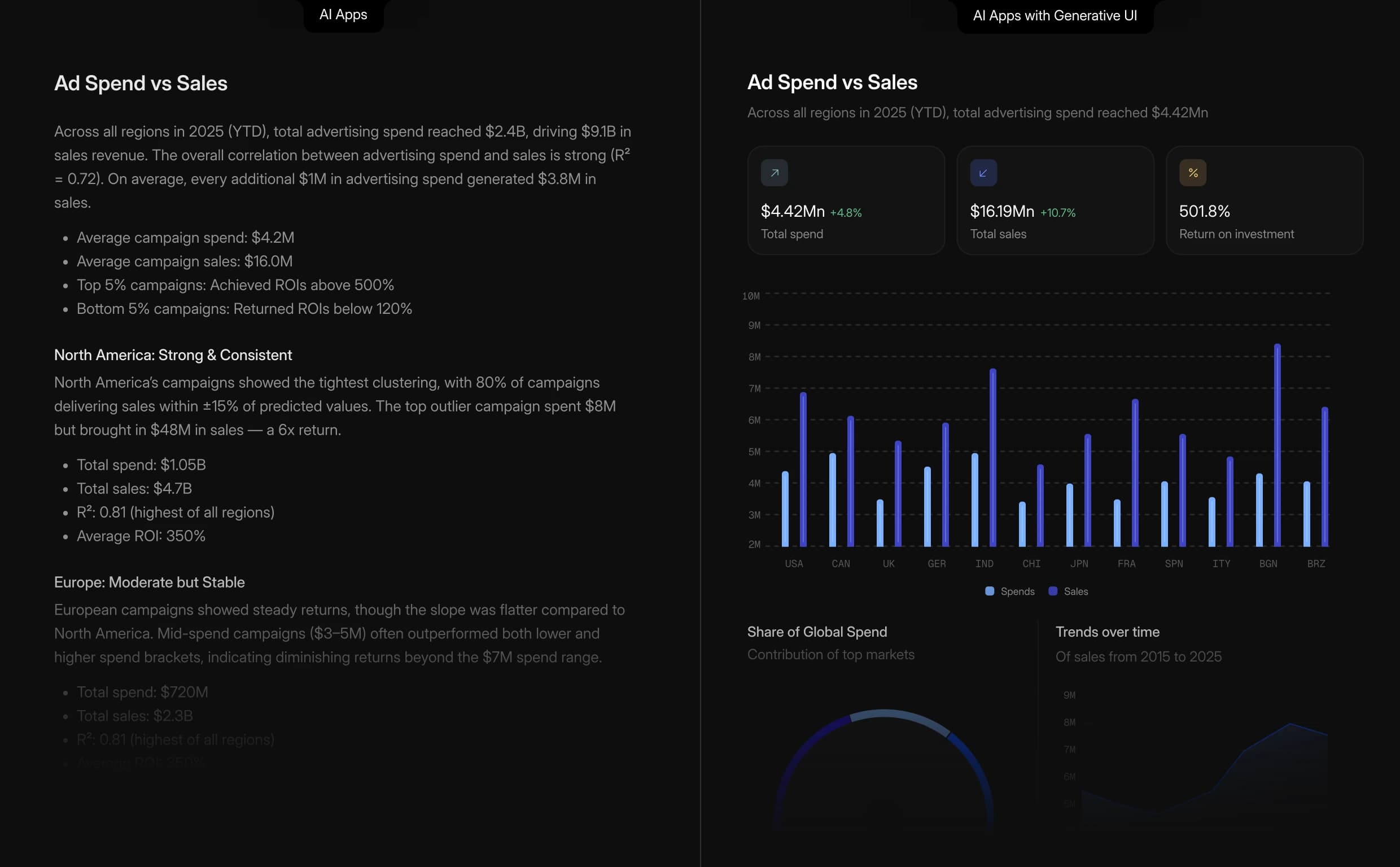Click the 501.8% return value
1400x867 pixels.
[x=1205, y=211]
